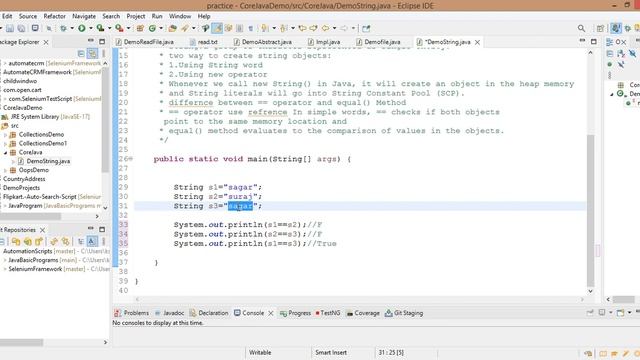The image size is (640, 360).
Task: Switch to the Java perspective icon
Action: point(616,28)
